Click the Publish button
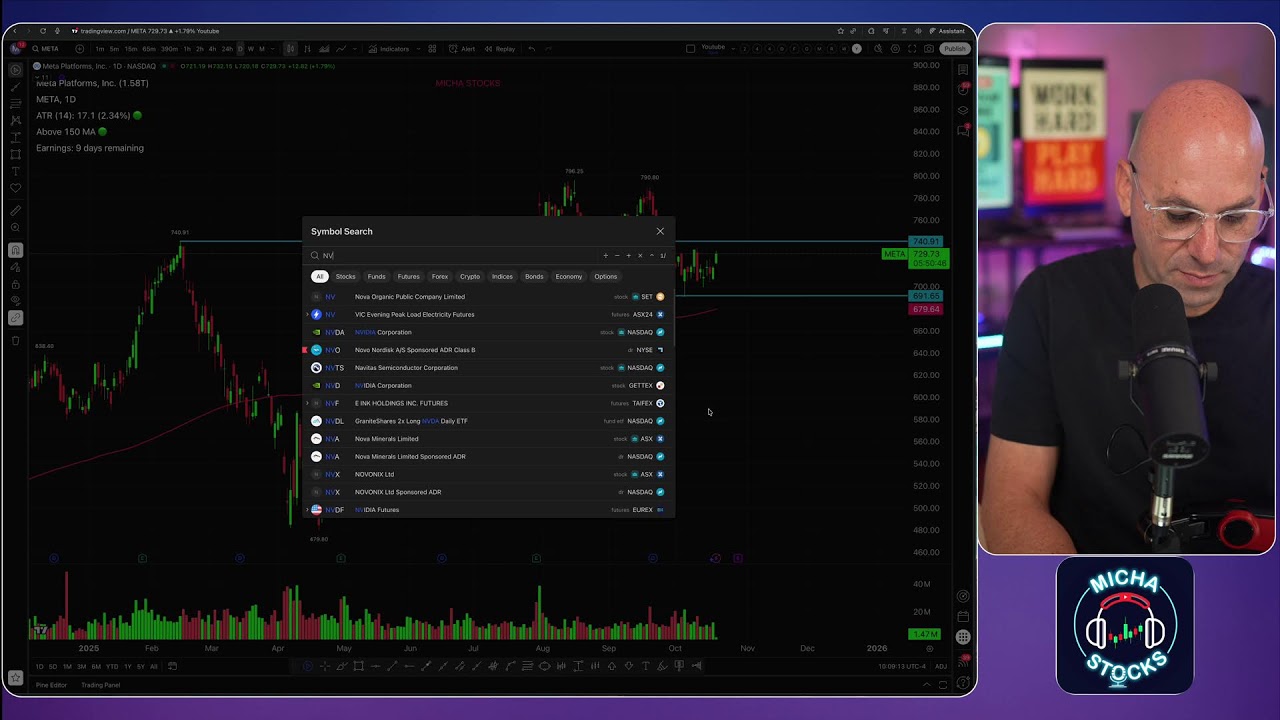The image size is (1280, 720). coord(955,48)
